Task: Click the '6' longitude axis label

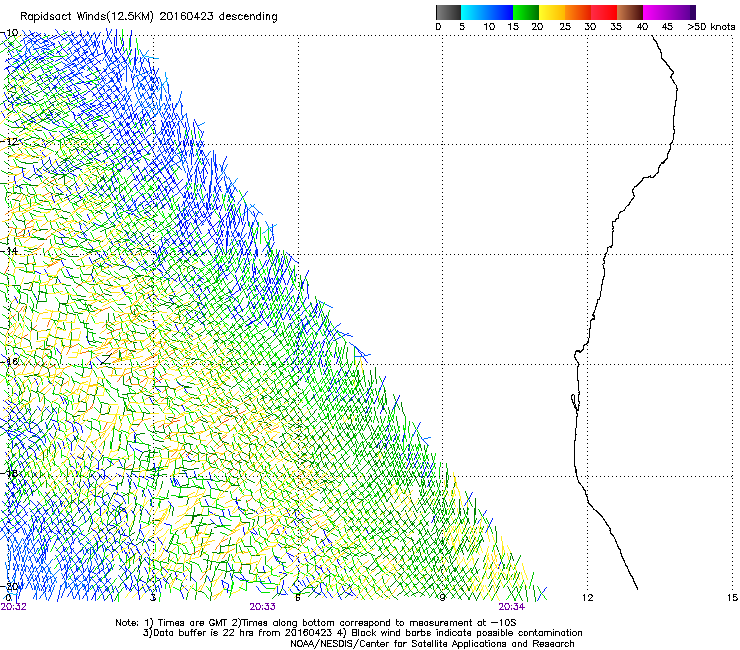Action: (297, 598)
